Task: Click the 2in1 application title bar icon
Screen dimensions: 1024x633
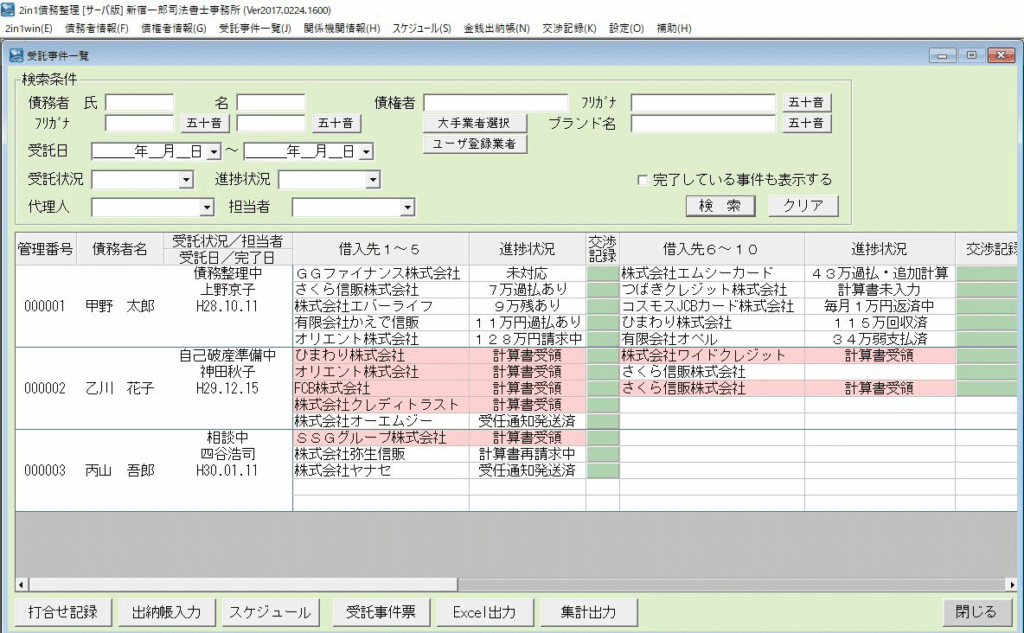Action: [8, 9]
